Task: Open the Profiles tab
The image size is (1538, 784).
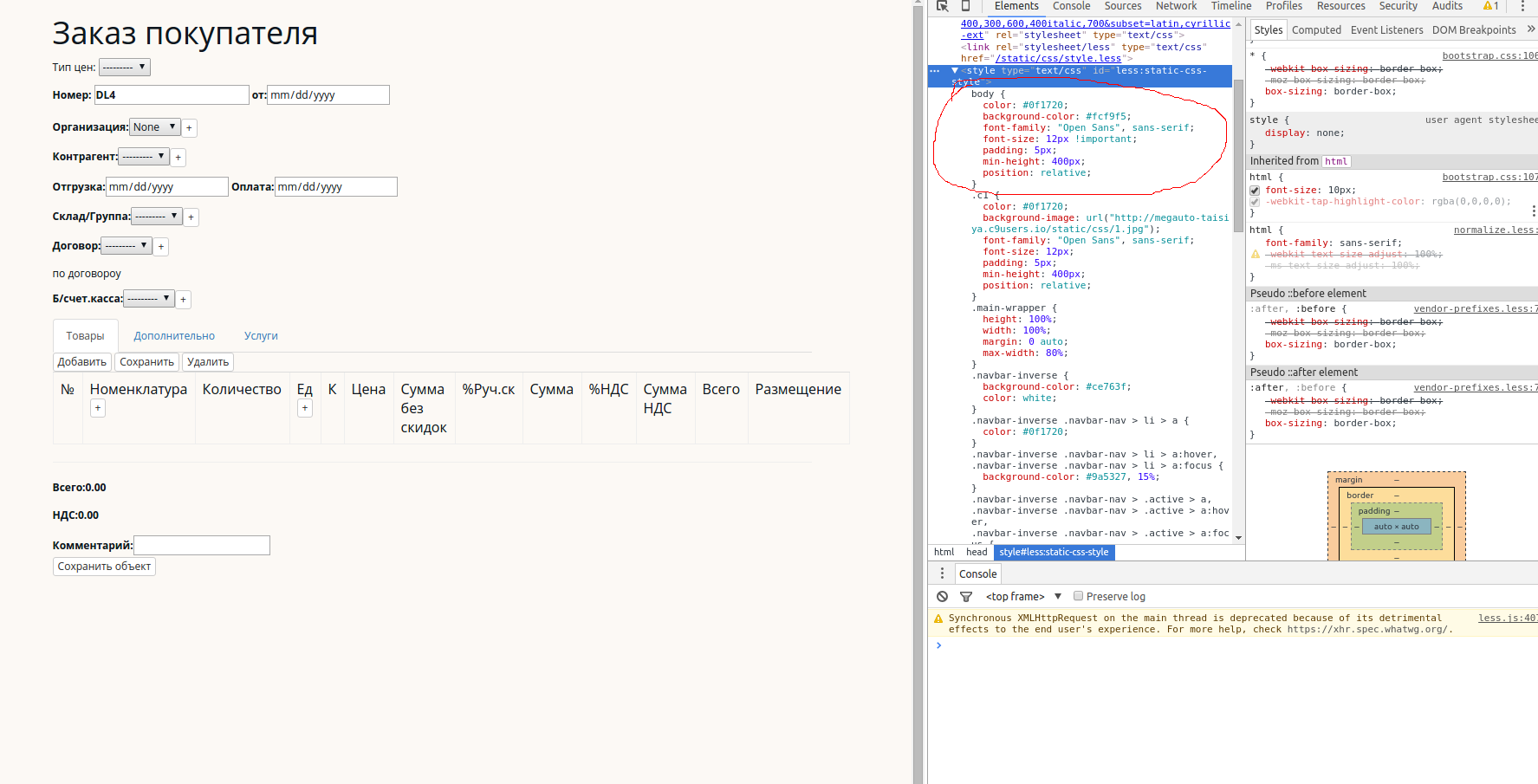Action: (1284, 6)
